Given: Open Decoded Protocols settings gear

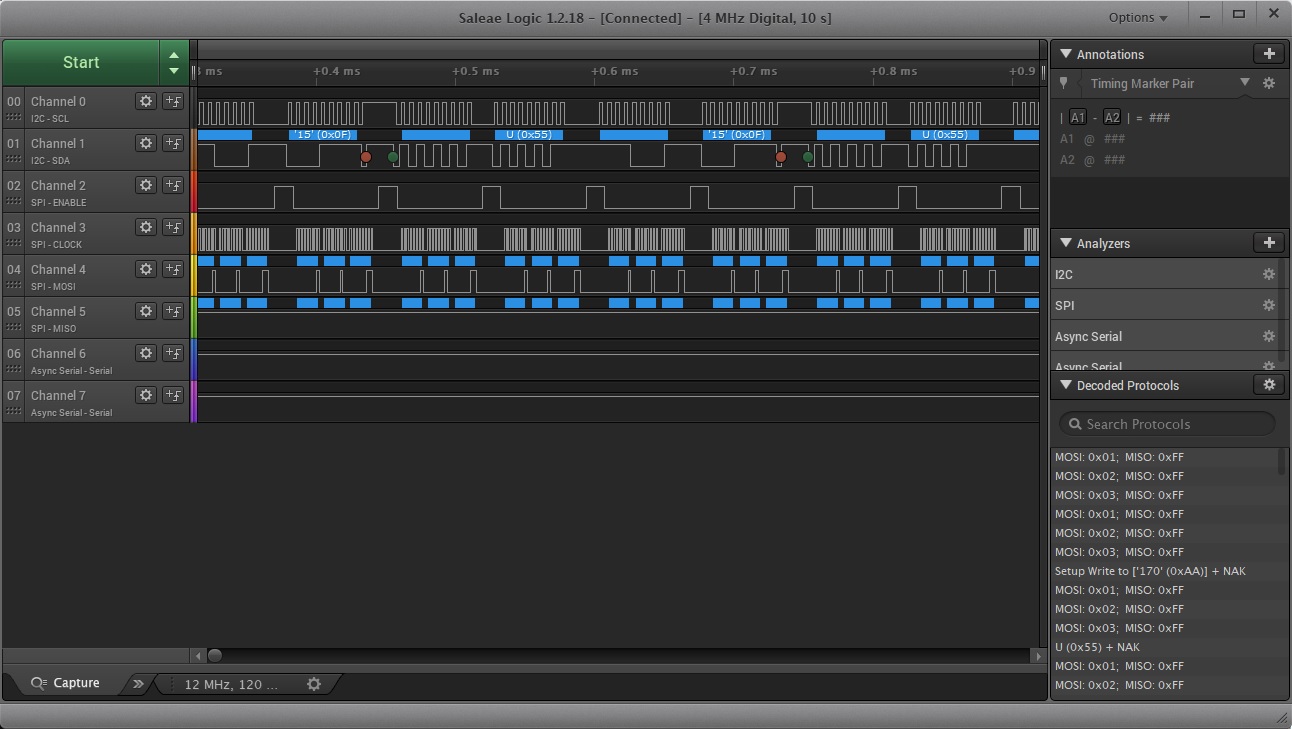Looking at the screenshot, I should pyautogui.click(x=1268, y=385).
